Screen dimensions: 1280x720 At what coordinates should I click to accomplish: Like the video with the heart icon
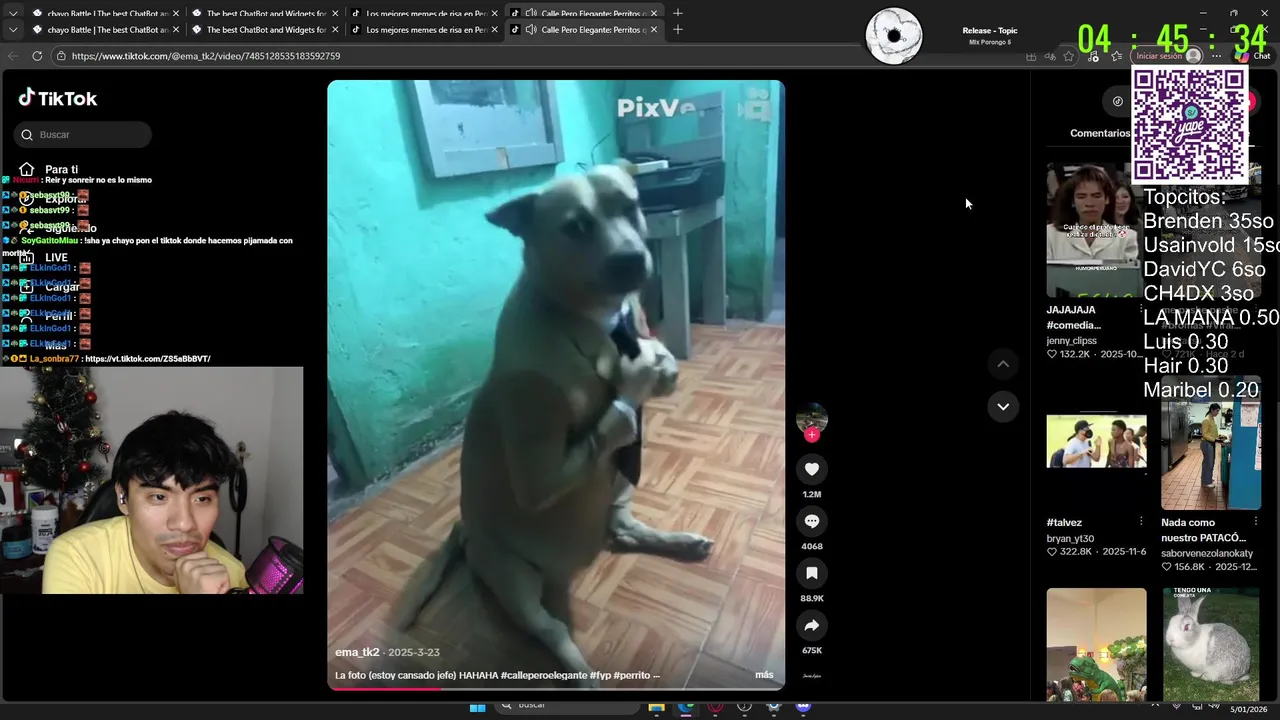coord(812,469)
